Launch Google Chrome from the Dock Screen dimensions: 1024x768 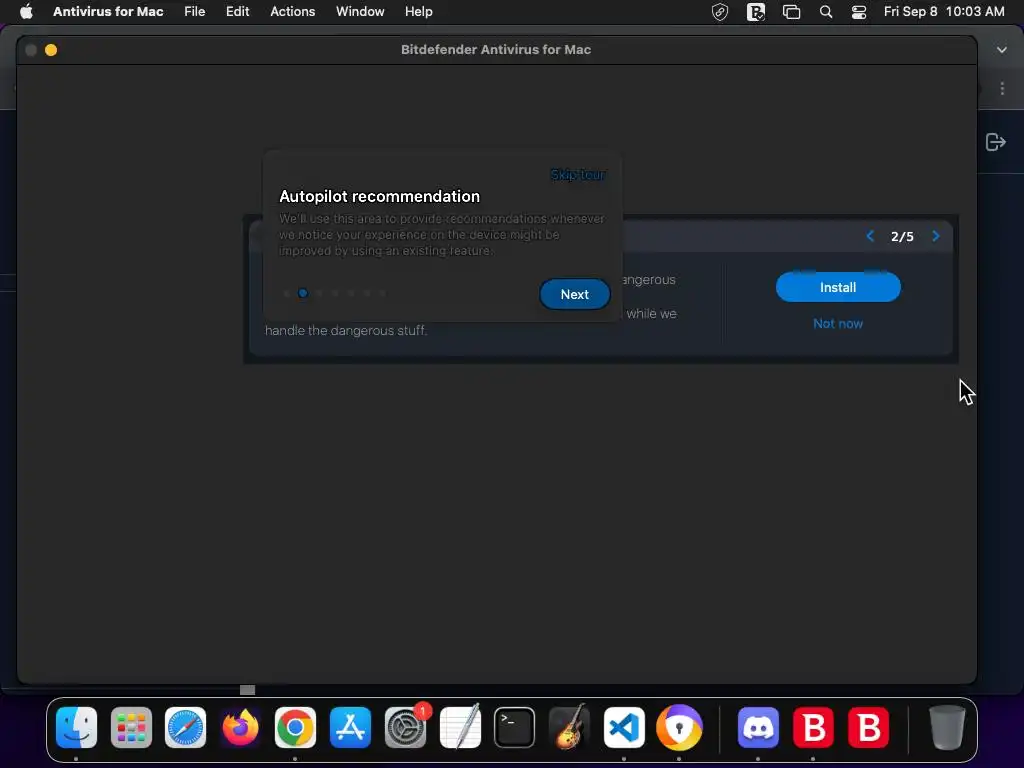click(295, 728)
